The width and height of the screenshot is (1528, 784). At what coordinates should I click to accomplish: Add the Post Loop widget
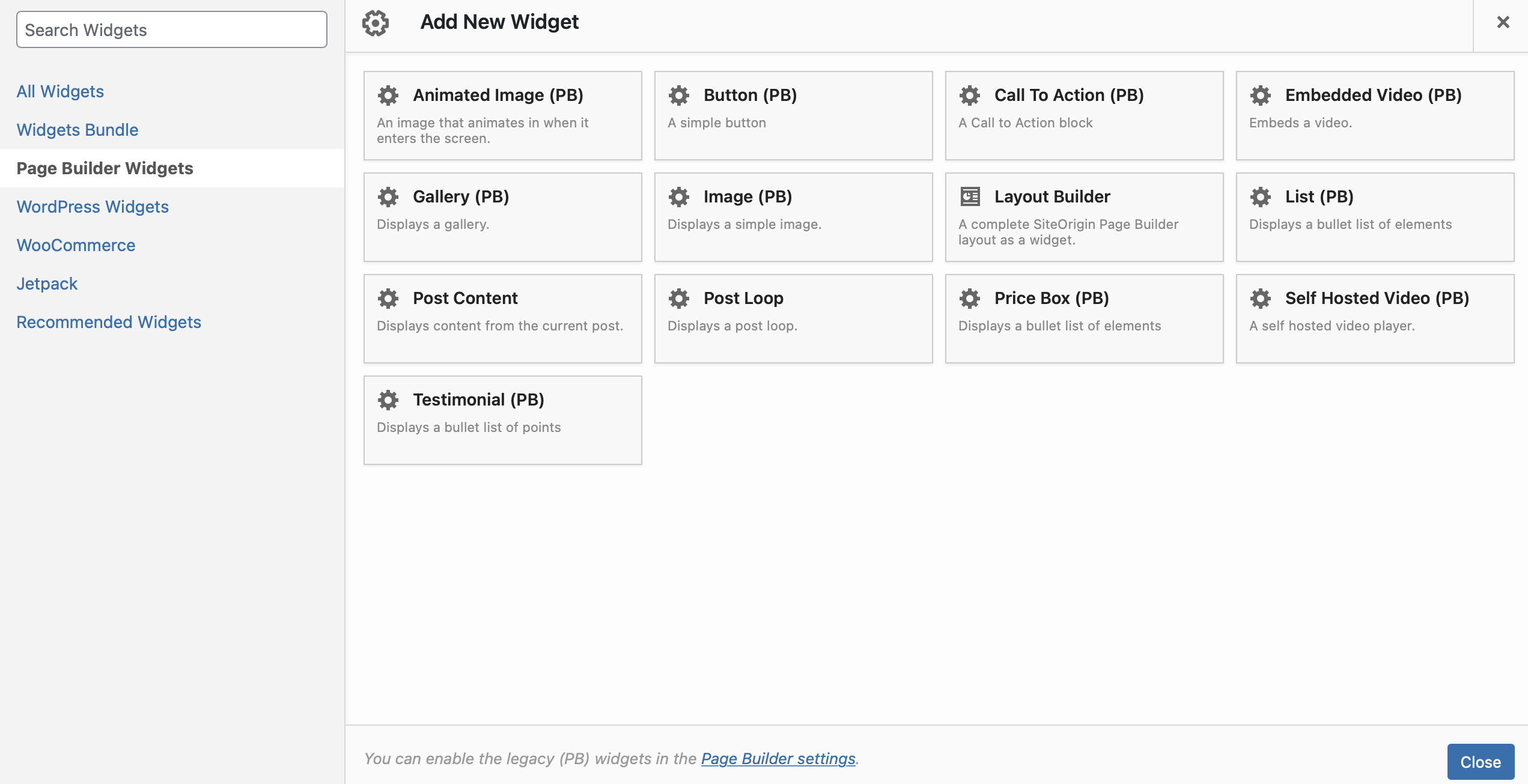[x=793, y=318]
